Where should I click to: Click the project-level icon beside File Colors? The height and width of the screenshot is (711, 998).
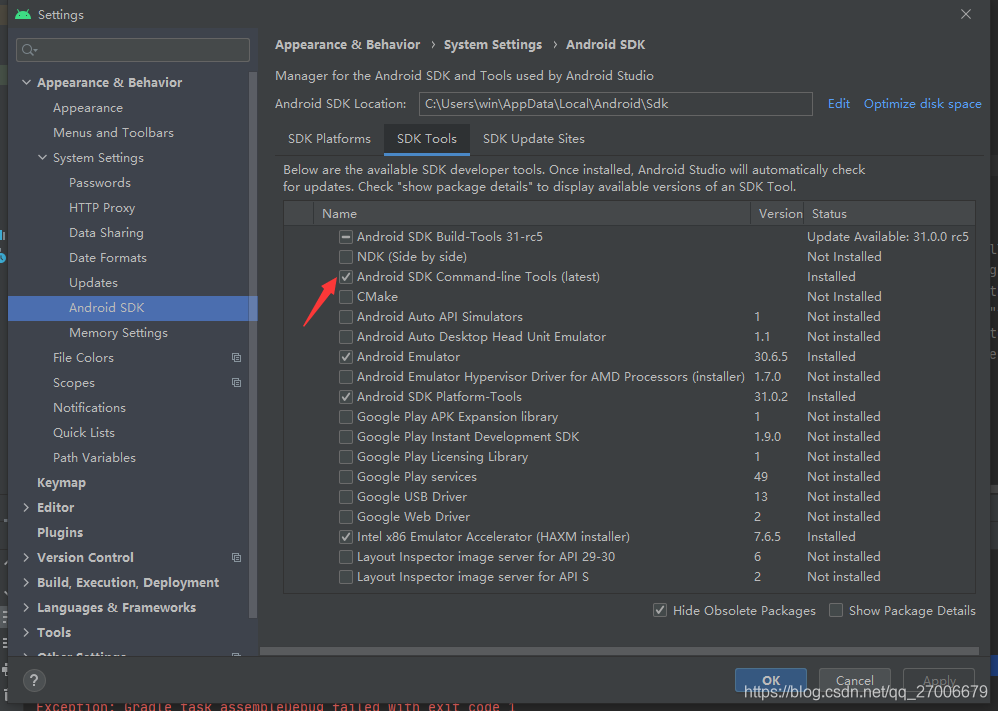click(236, 358)
